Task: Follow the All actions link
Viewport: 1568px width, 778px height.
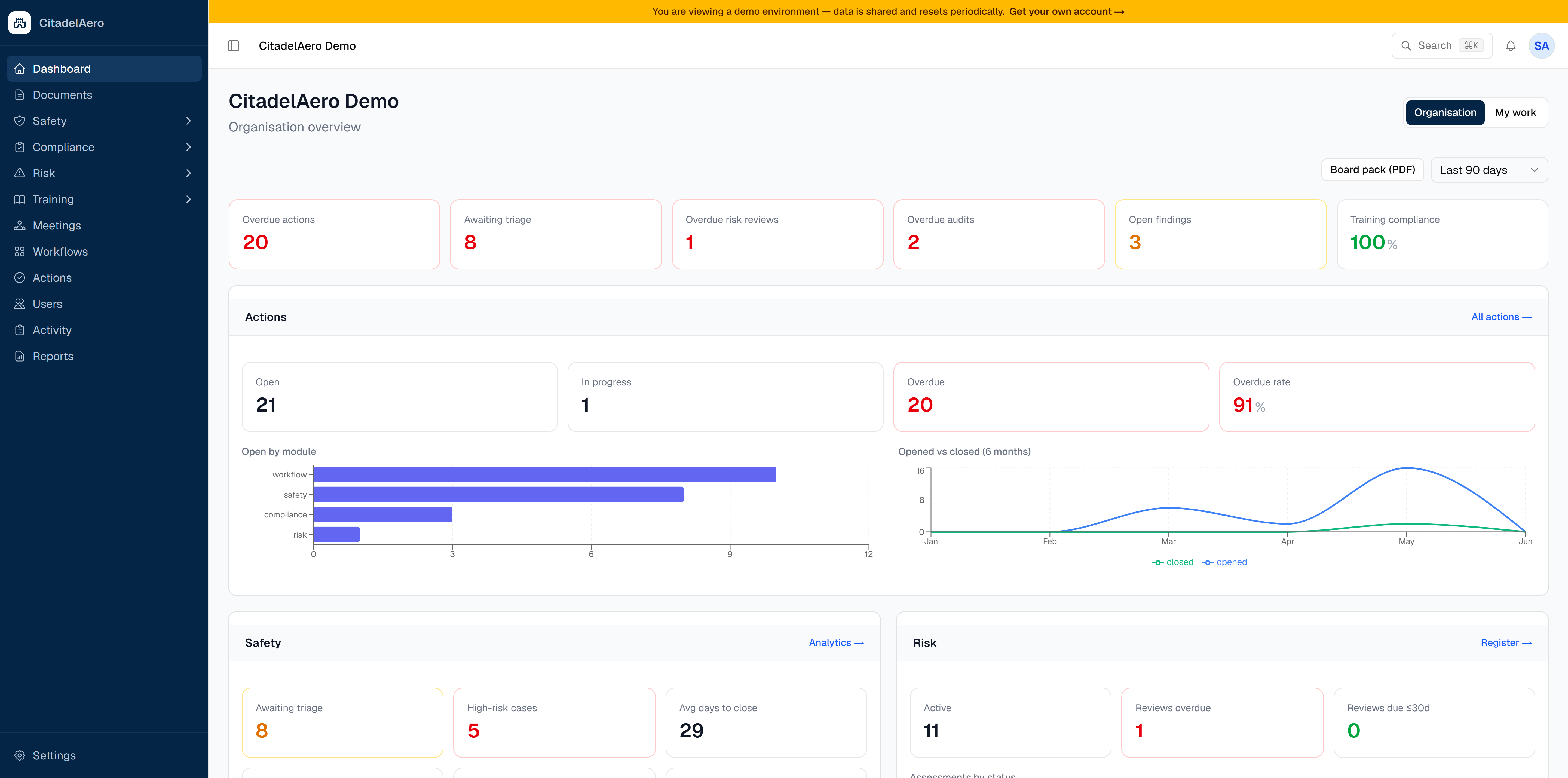Action: 1501,317
